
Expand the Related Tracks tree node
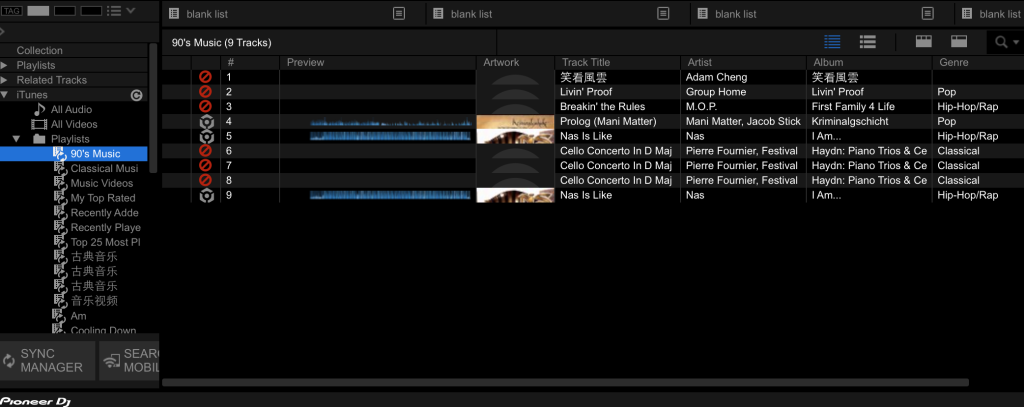coord(5,80)
